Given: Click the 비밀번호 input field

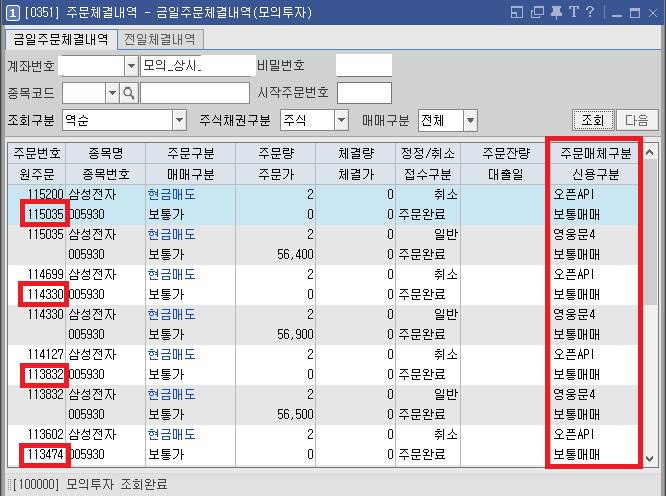Looking at the screenshot, I should pos(364,65).
